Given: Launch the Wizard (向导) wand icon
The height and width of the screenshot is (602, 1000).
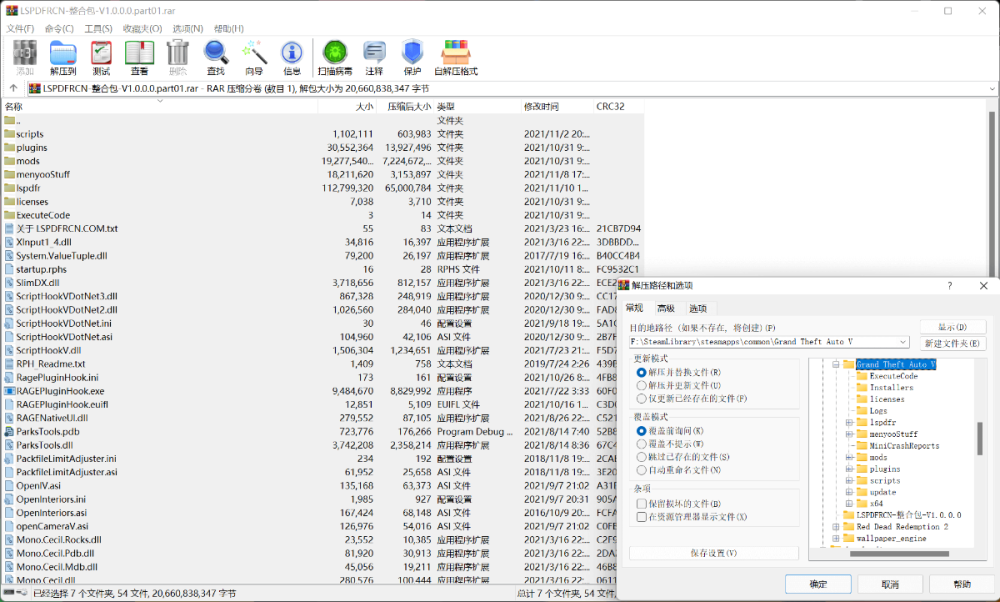Looking at the screenshot, I should pos(254,57).
